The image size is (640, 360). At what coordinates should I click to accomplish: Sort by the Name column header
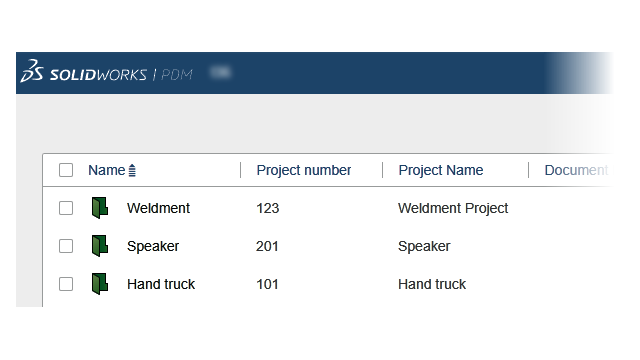coord(107,170)
